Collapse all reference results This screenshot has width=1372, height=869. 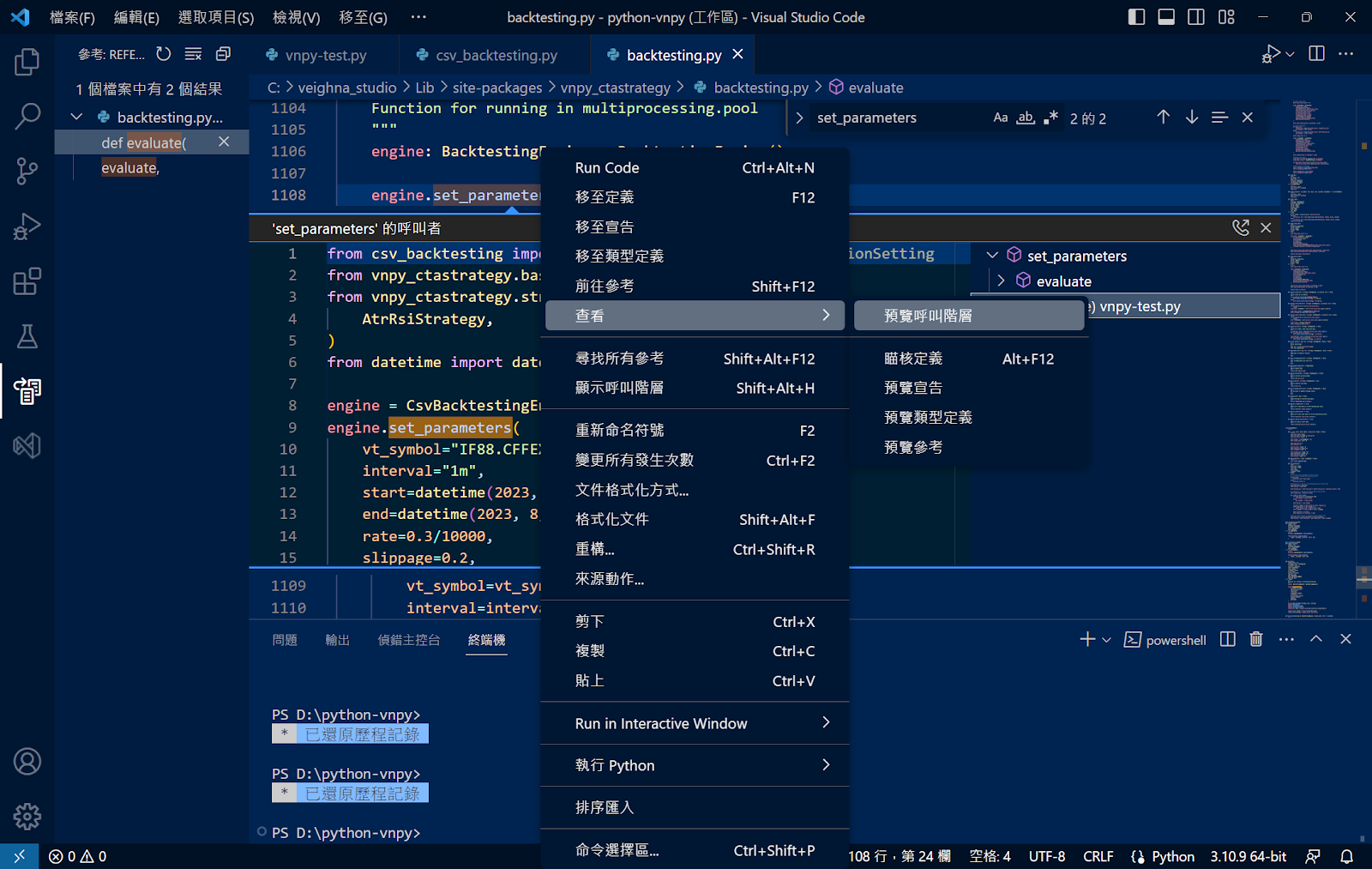click(x=223, y=54)
